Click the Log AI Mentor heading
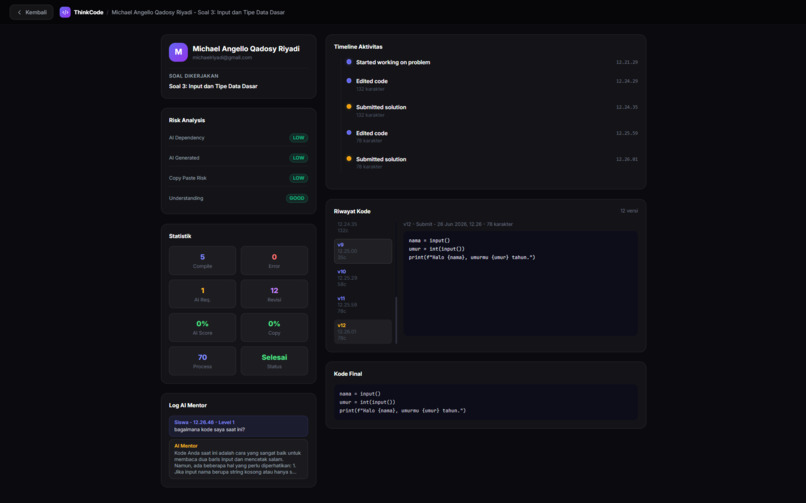The image size is (806, 503). pos(188,405)
